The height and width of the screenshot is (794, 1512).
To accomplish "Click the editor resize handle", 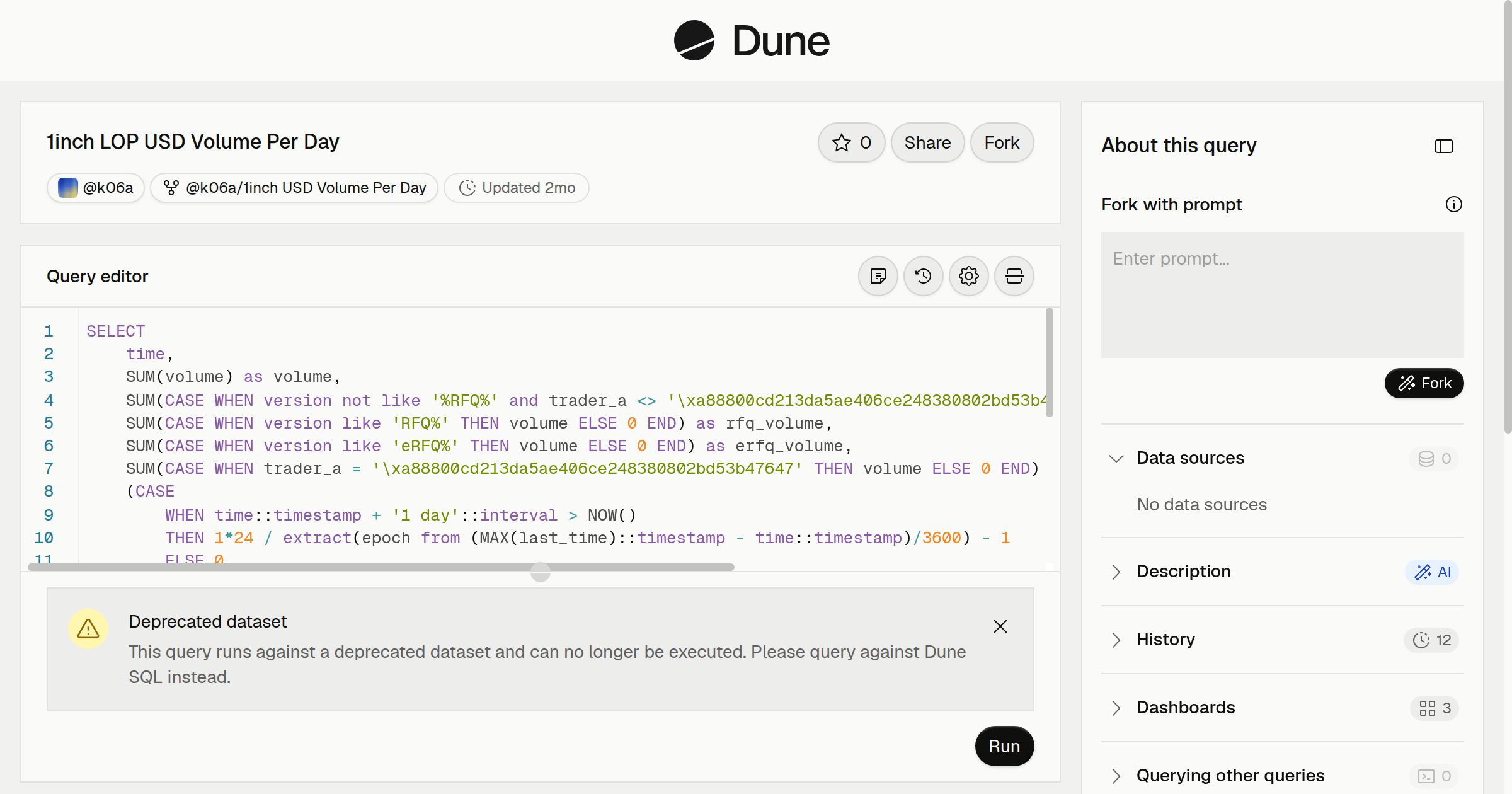I will click(541, 572).
